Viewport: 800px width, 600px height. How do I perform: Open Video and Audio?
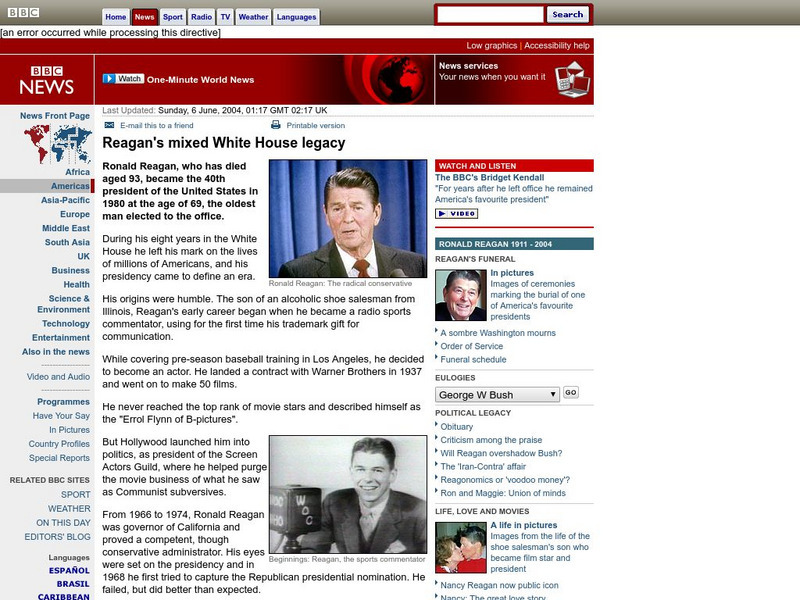pyautogui.click(x=58, y=377)
